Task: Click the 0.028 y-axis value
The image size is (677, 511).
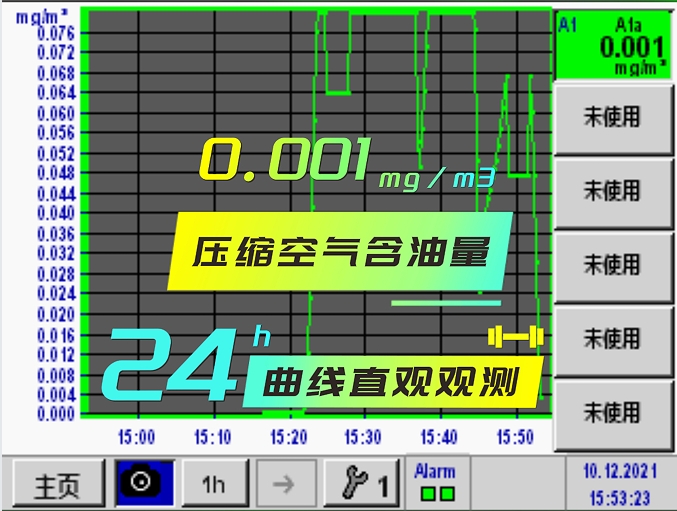Action: (56, 274)
